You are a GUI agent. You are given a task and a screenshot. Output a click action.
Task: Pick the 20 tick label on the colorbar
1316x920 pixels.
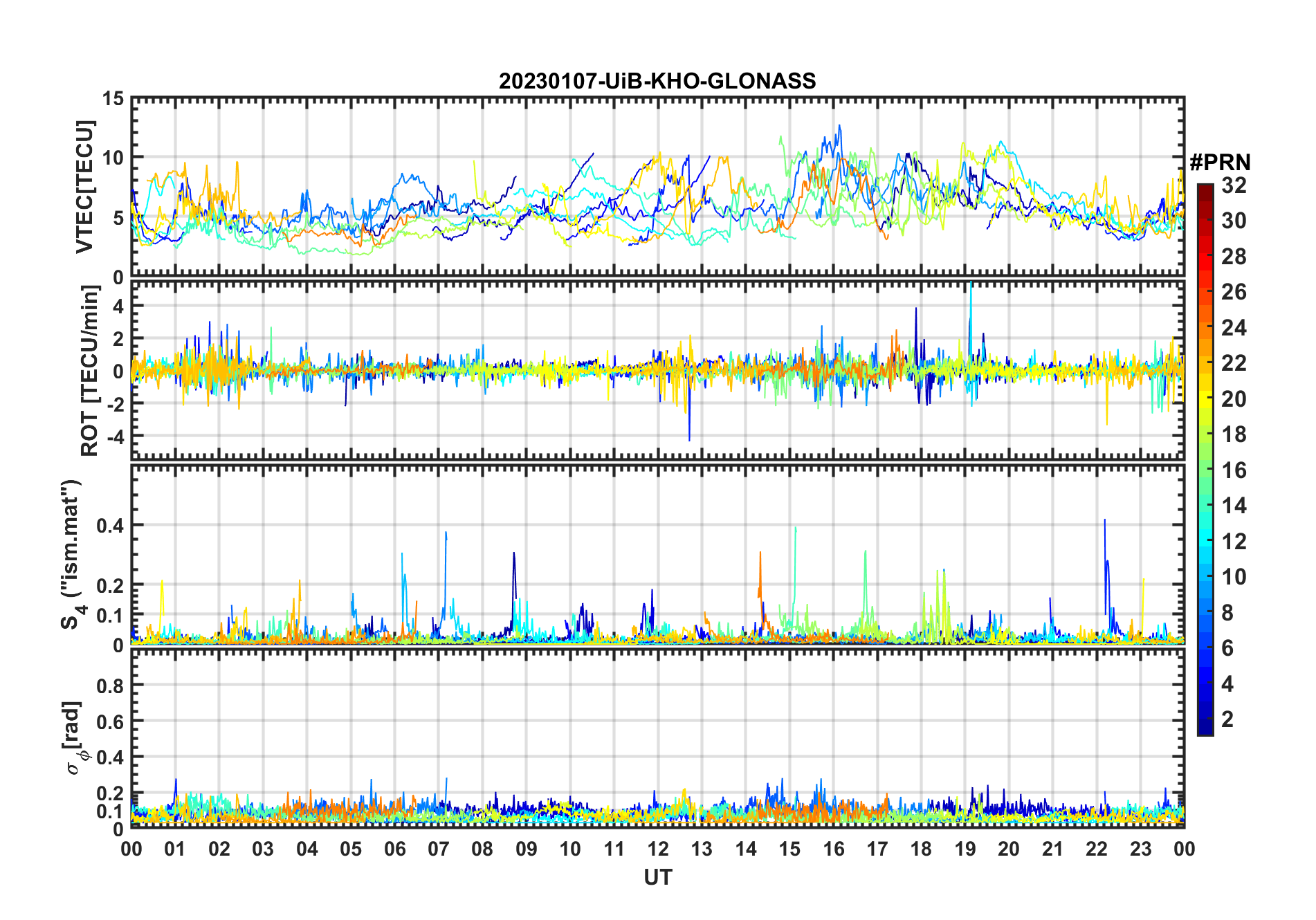point(1234,398)
